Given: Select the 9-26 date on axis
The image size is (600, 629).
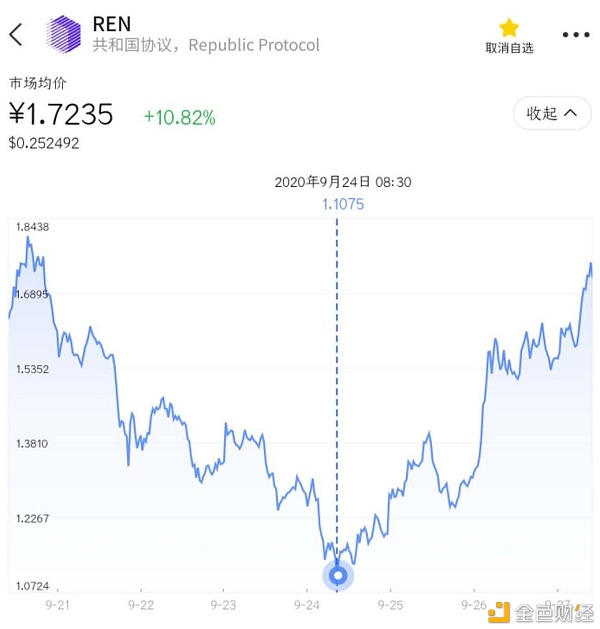Looking at the screenshot, I should pyautogui.click(x=474, y=605).
